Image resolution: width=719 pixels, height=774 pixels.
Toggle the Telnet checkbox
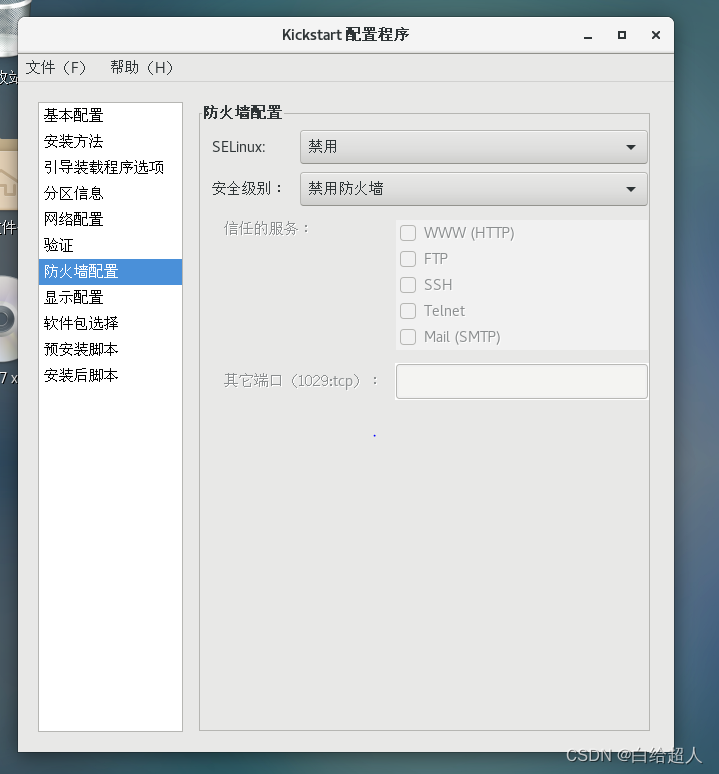pos(408,311)
